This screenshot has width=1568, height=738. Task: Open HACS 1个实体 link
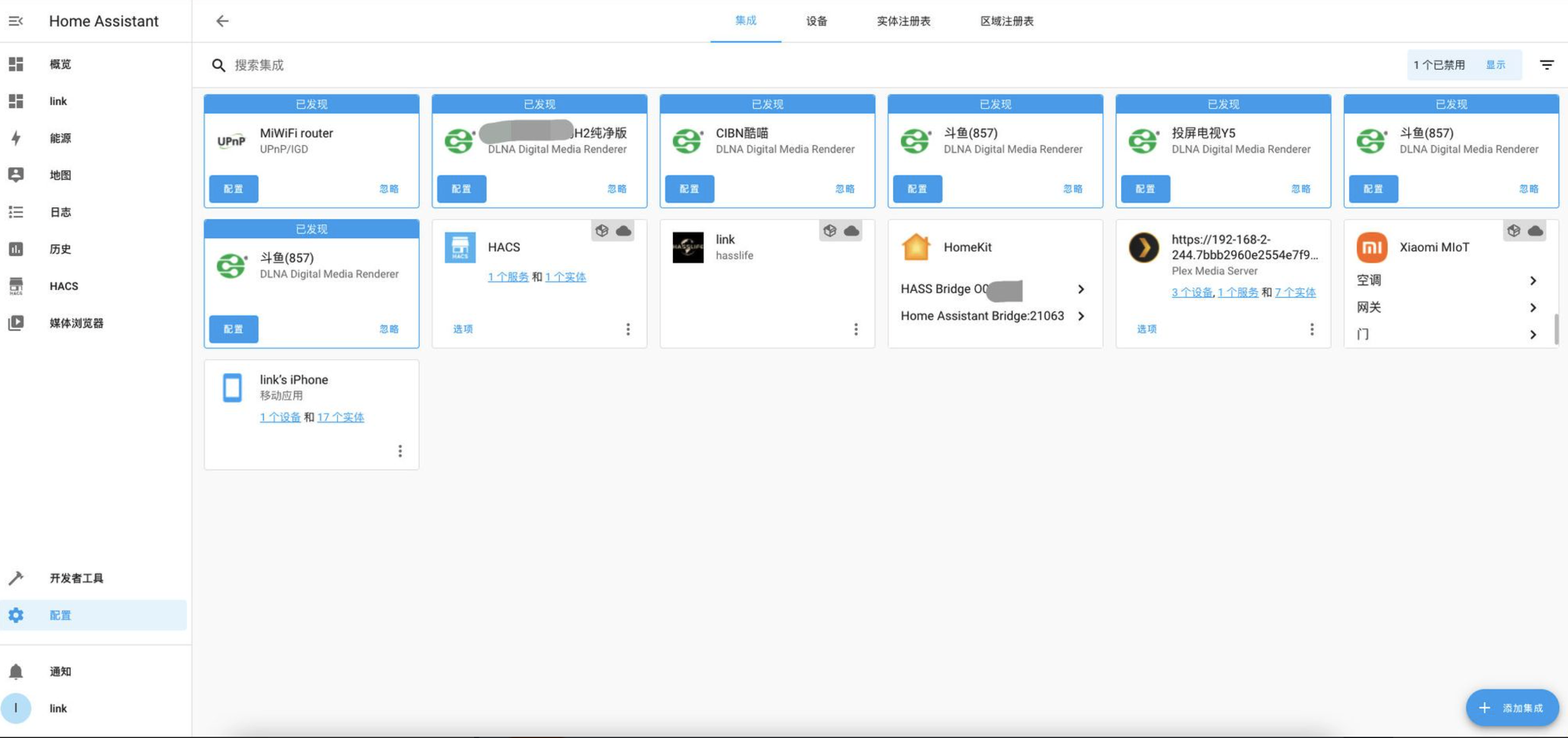click(x=566, y=277)
